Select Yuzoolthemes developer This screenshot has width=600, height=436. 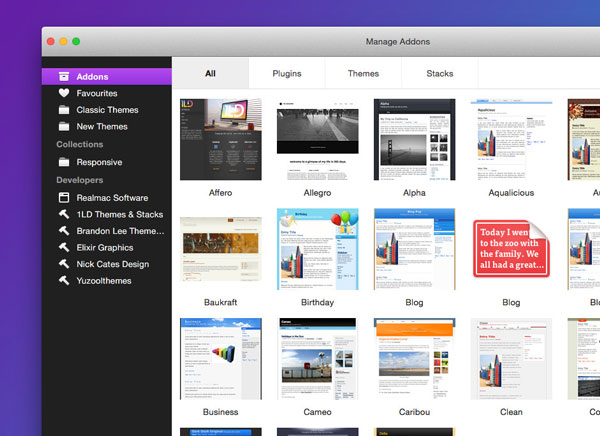(x=107, y=281)
